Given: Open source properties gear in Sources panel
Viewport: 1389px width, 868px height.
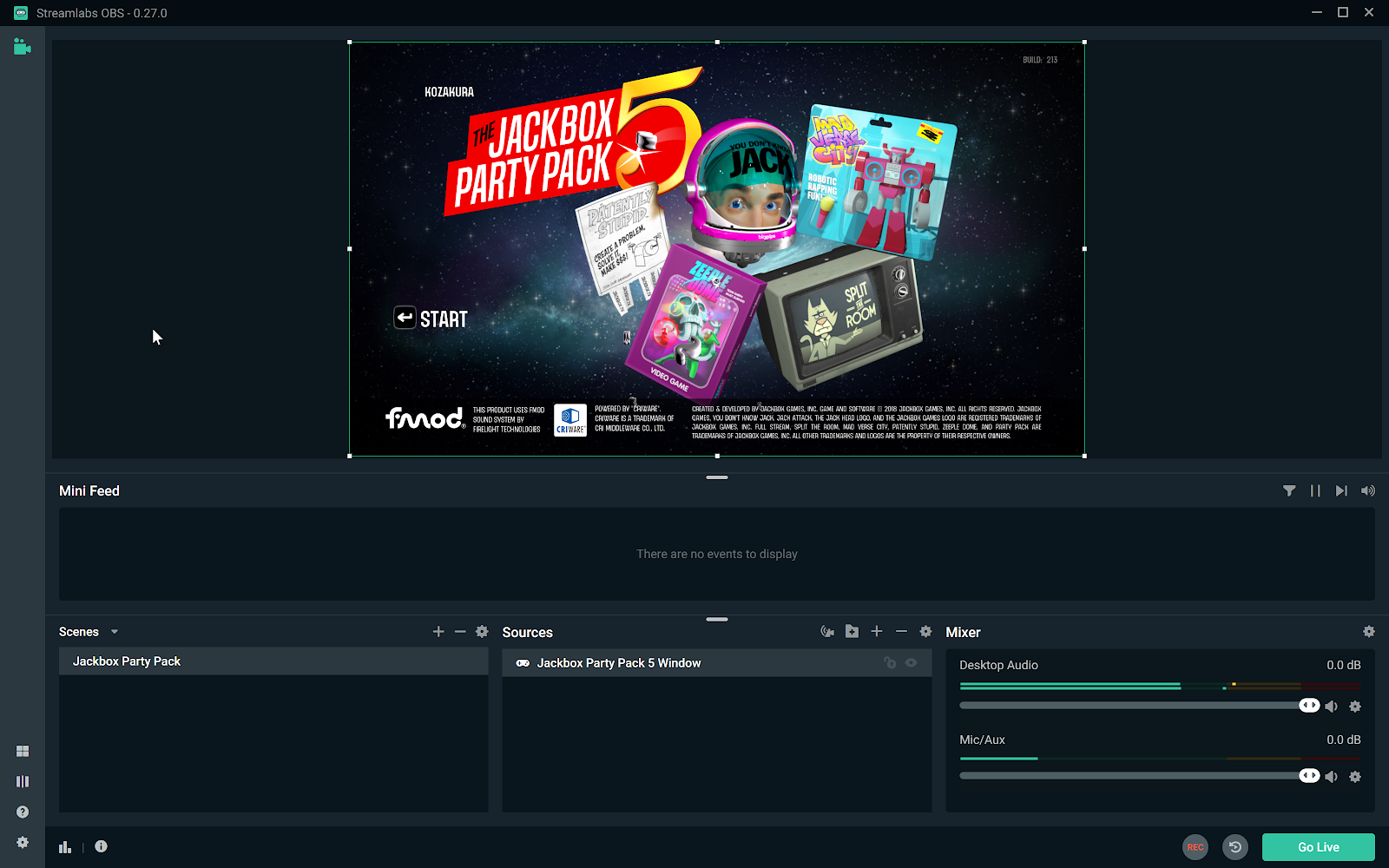Looking at the screenshot, I should point(925,632).
